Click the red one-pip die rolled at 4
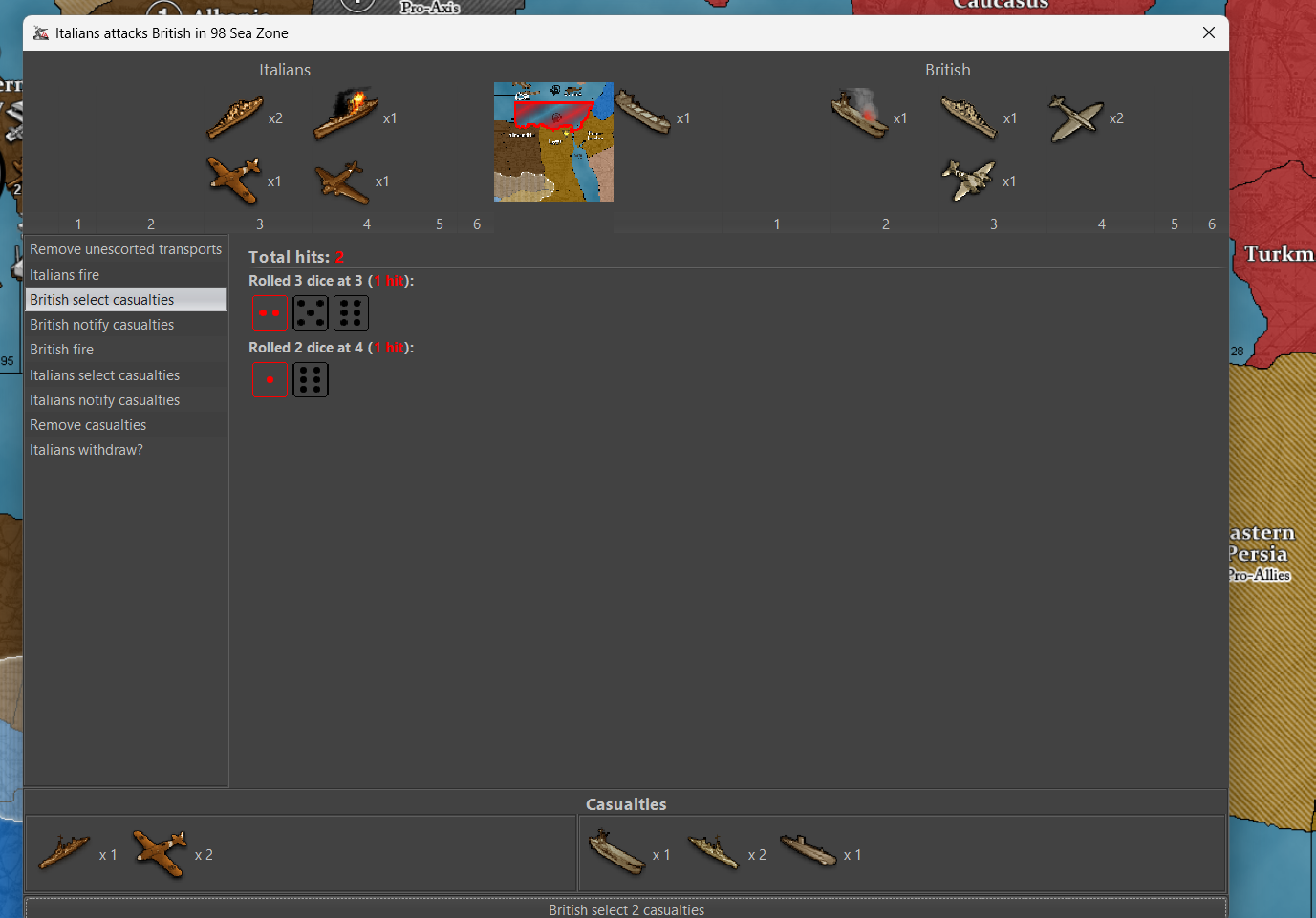Screen dimensions: 1316x918 click(x=269, y=380)
